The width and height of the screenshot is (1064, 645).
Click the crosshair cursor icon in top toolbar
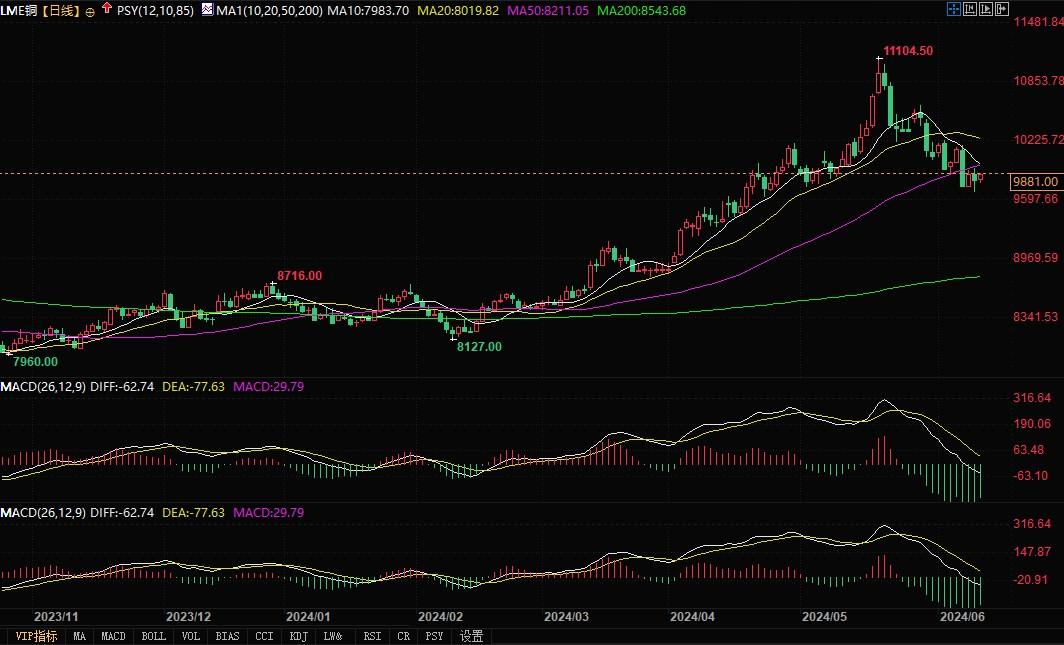click(954, 9)
